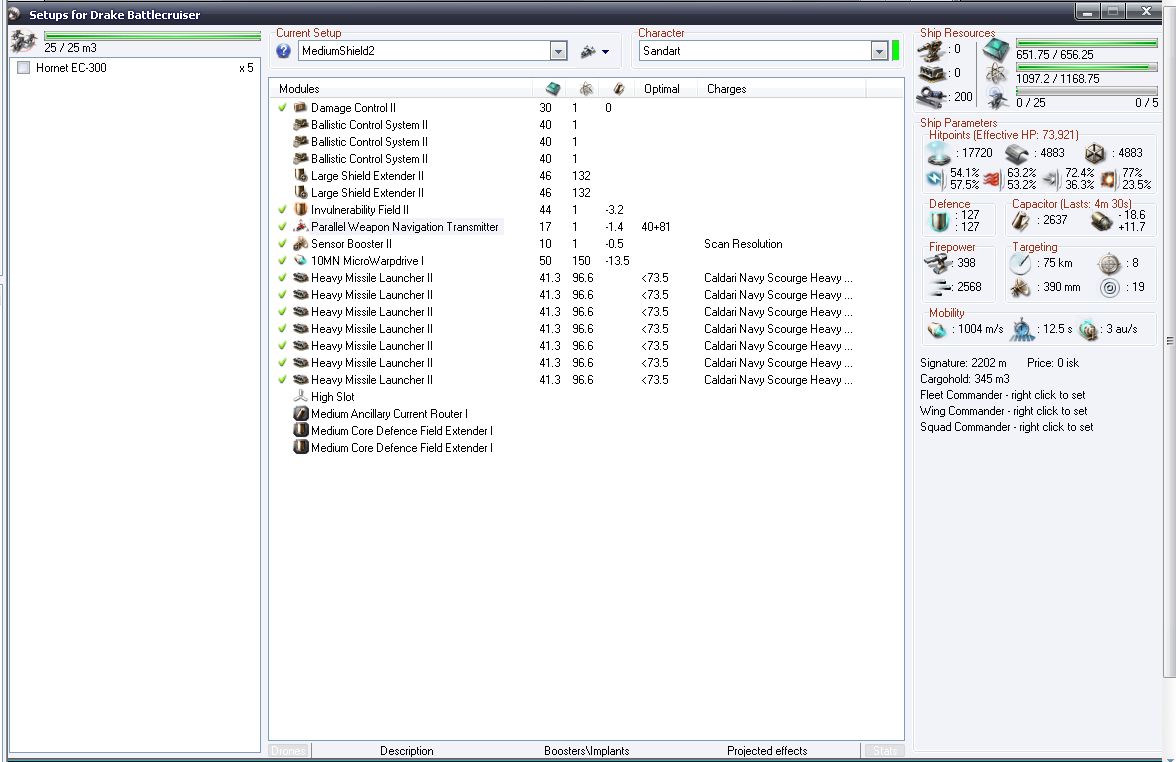The width and height of the screenshot is (1176, 762).
Task: Click the Modules column header
Action: [x=401, y=88]
